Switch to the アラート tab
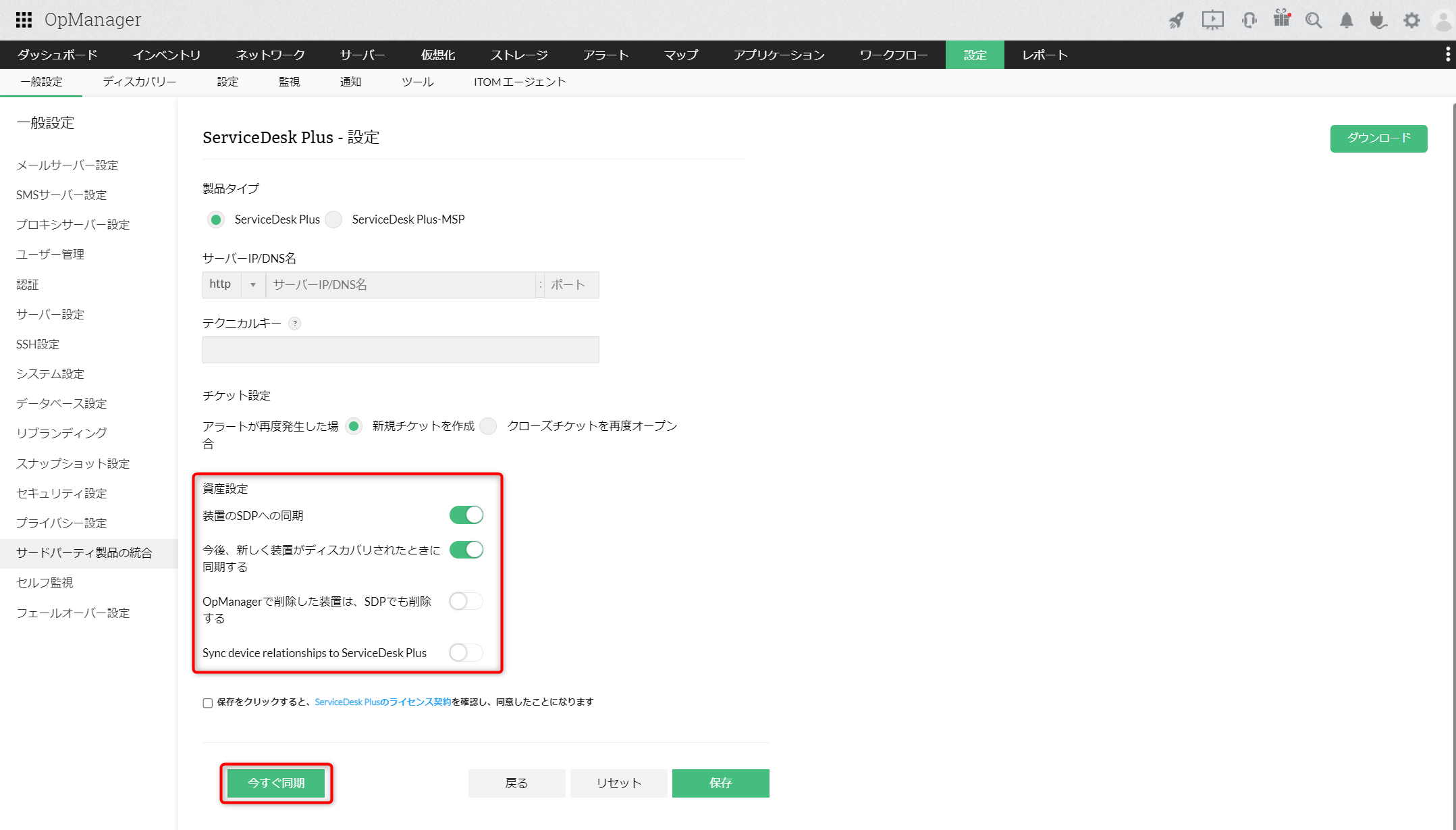Viewport: 1456px width, 830px height. [605, 55]
